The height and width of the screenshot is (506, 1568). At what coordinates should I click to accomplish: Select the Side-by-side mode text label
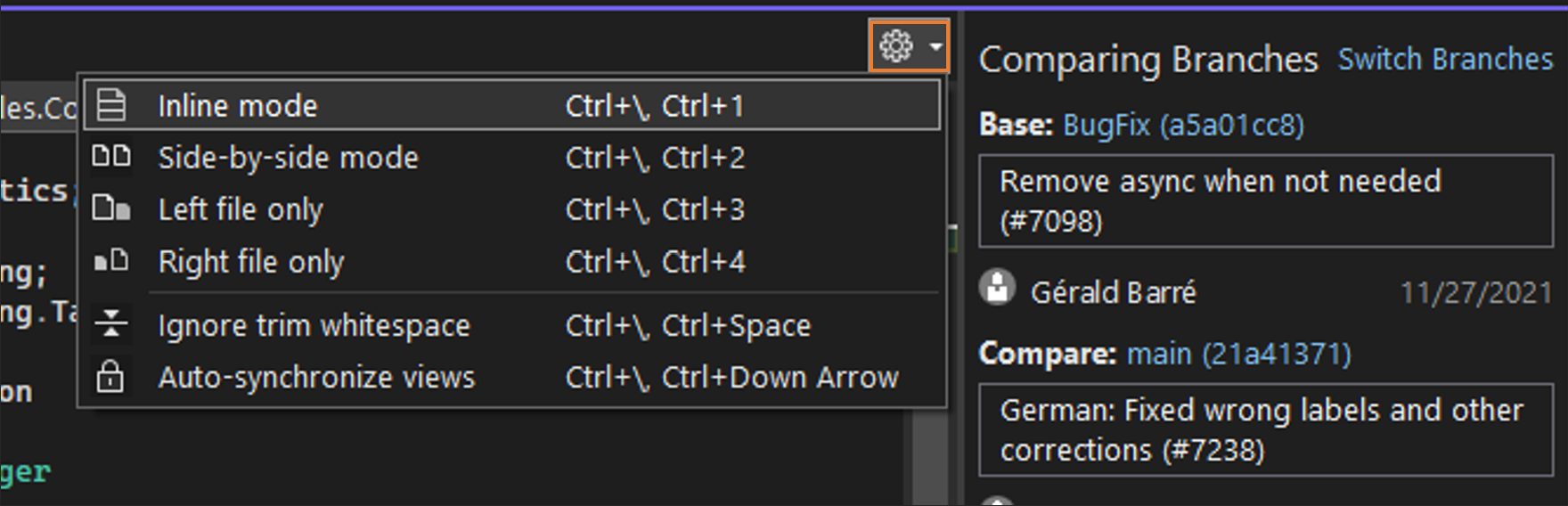[x=288, y=158]
